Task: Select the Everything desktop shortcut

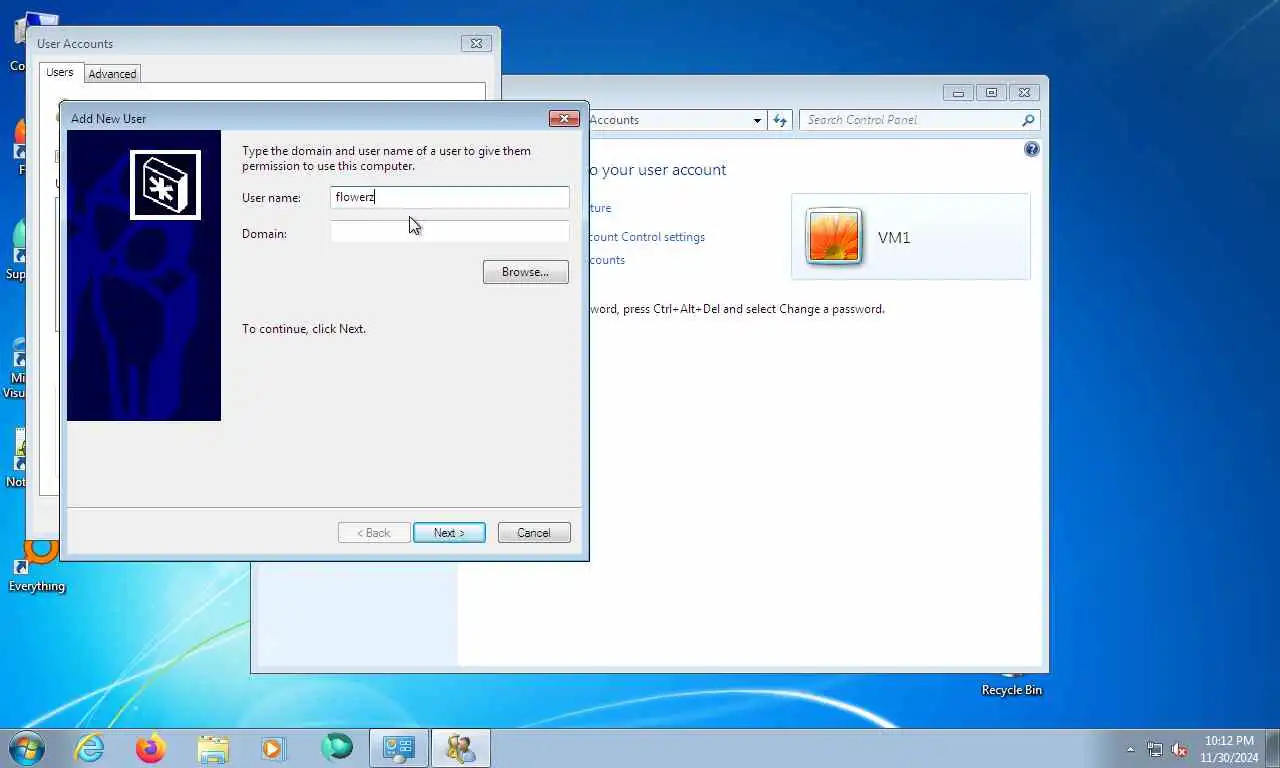Action: click(x=37, y=567)
